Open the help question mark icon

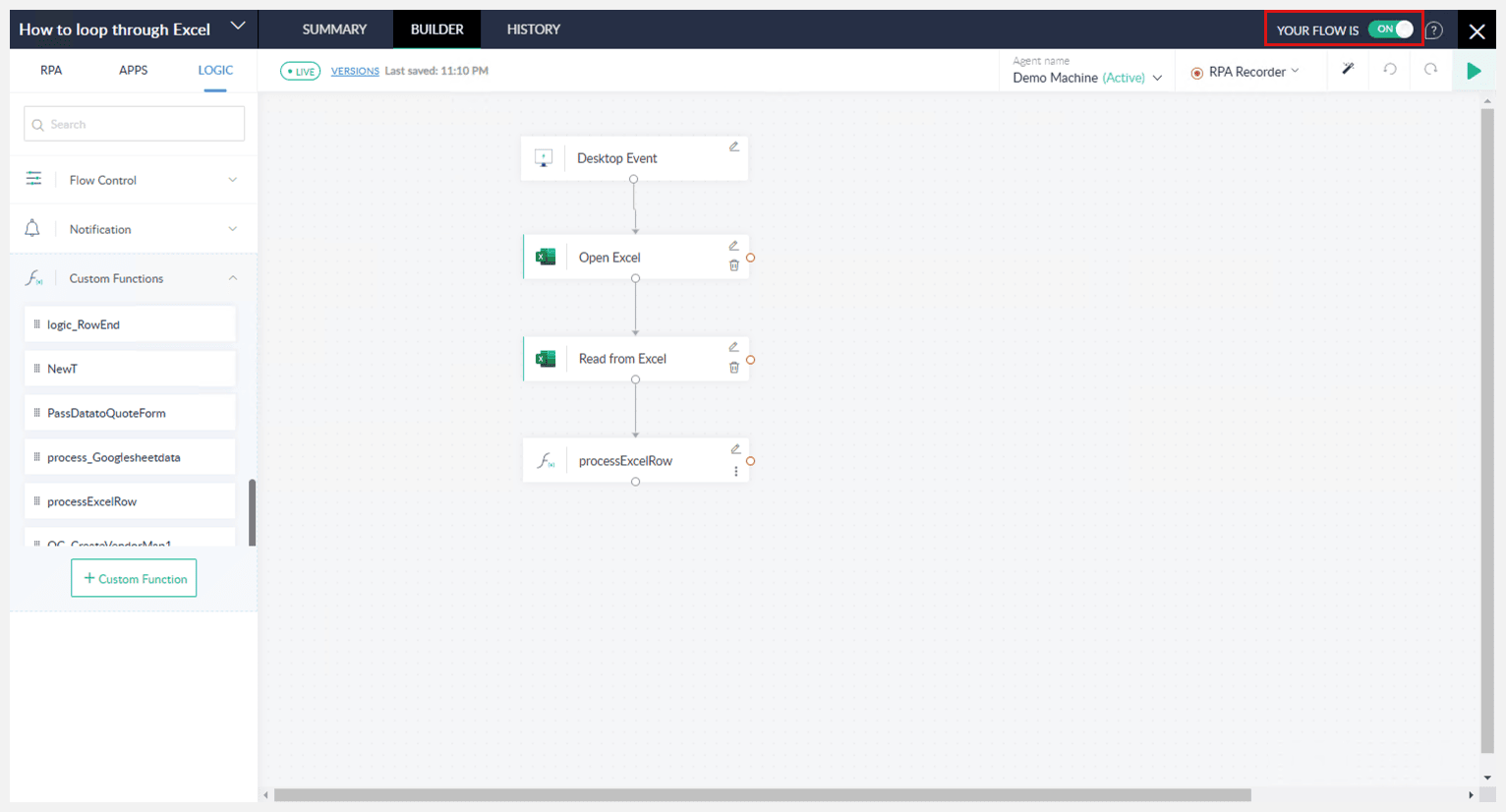(1434, 30)
